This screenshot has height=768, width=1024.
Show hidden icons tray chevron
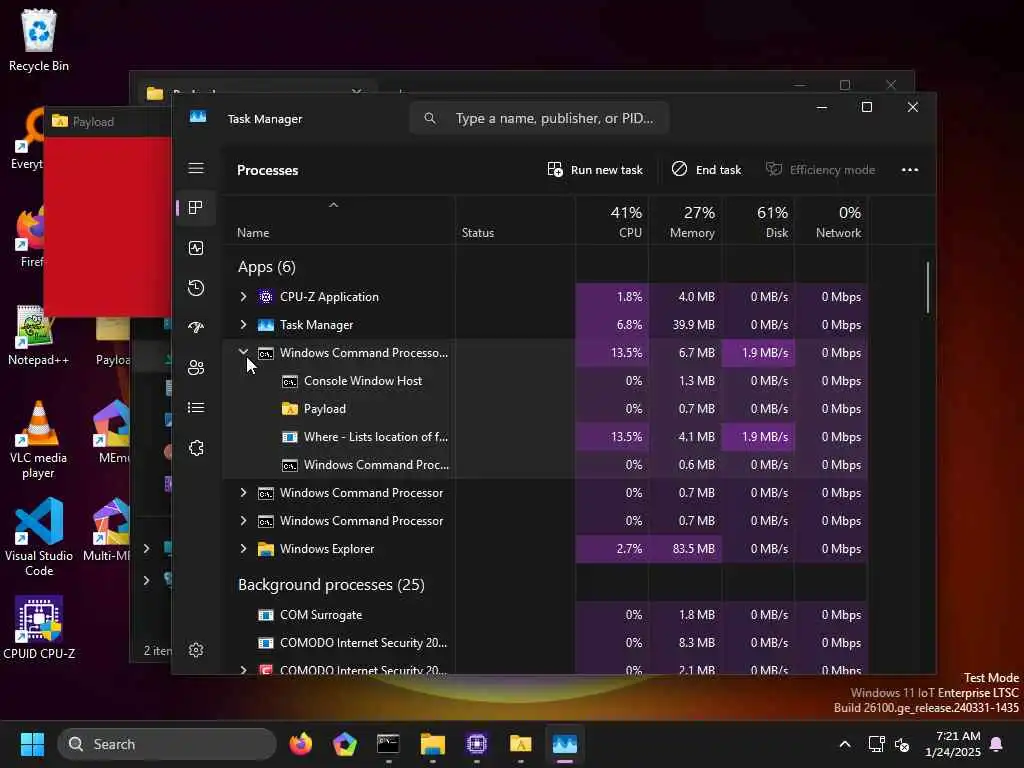(x=844, y=744)
